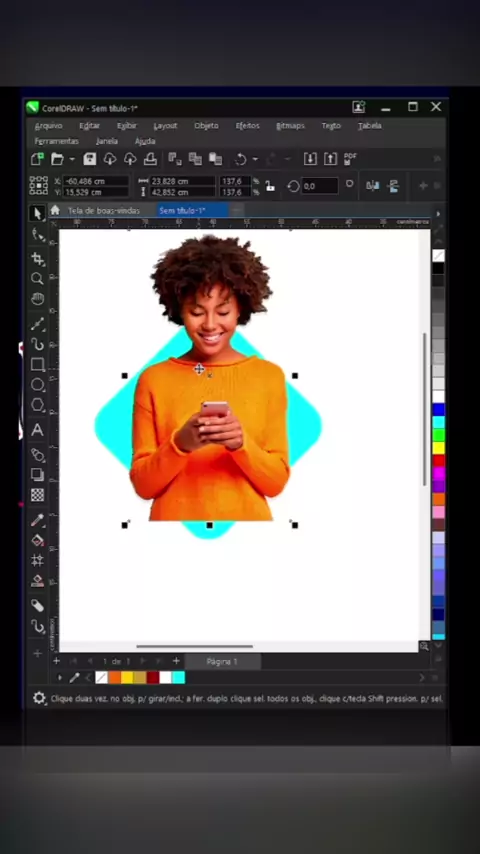480x854 pixels.
Task: Select the Crop tool in toolbox
Action: coord(37,259)
